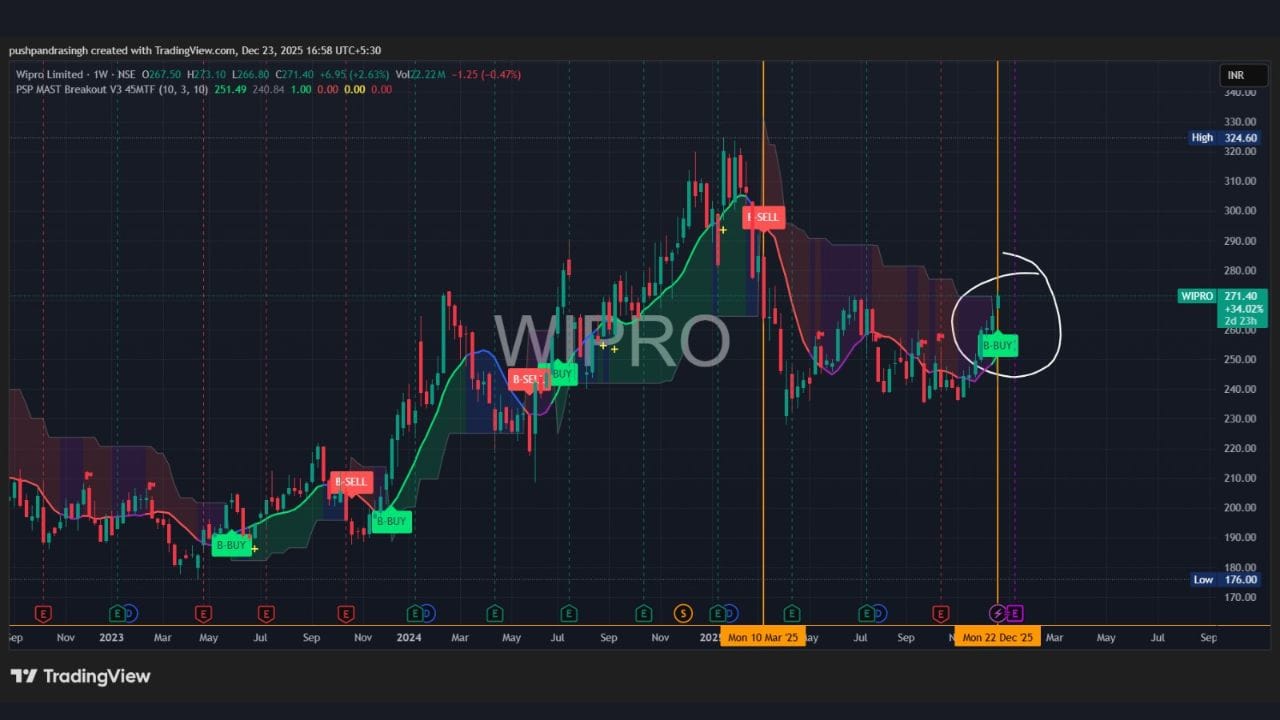The height and width of the screenshot is (720, 1280).
Task: Click the red B-SELL label near the chart peak
Action: pyautogui.click(x=763, y=217)
